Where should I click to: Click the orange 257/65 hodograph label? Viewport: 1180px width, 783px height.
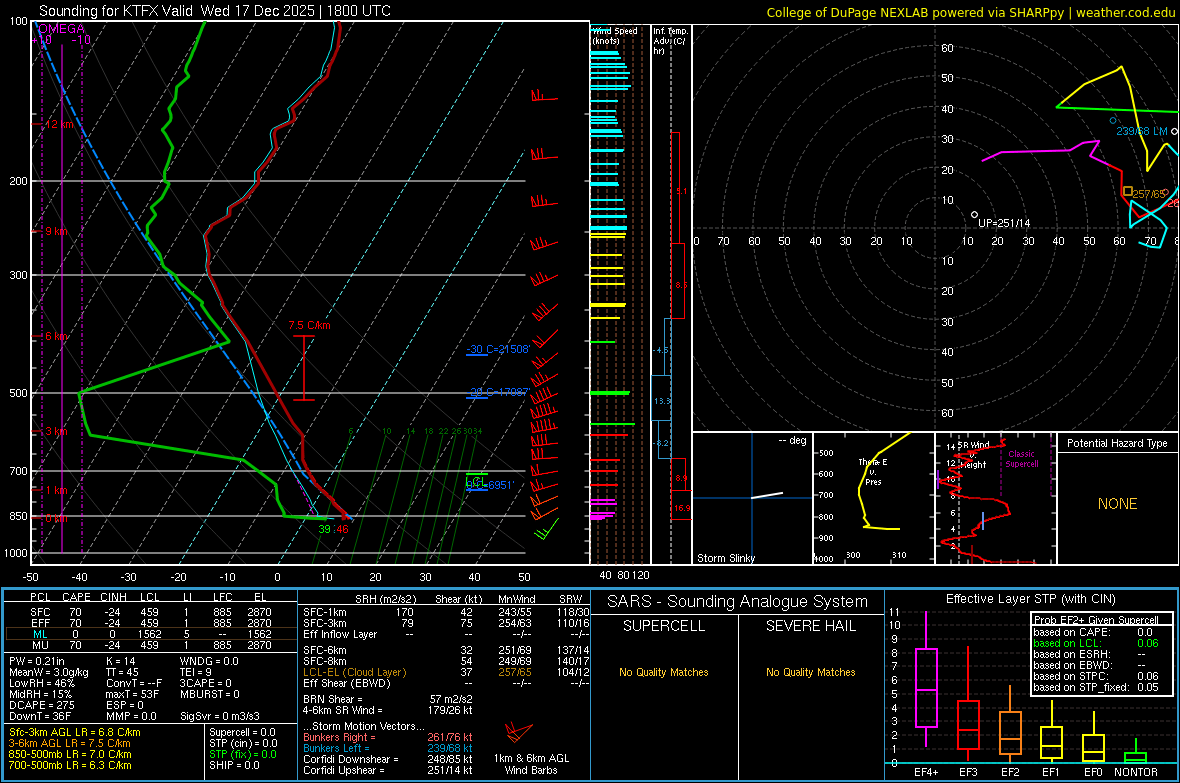[1148, 194]
